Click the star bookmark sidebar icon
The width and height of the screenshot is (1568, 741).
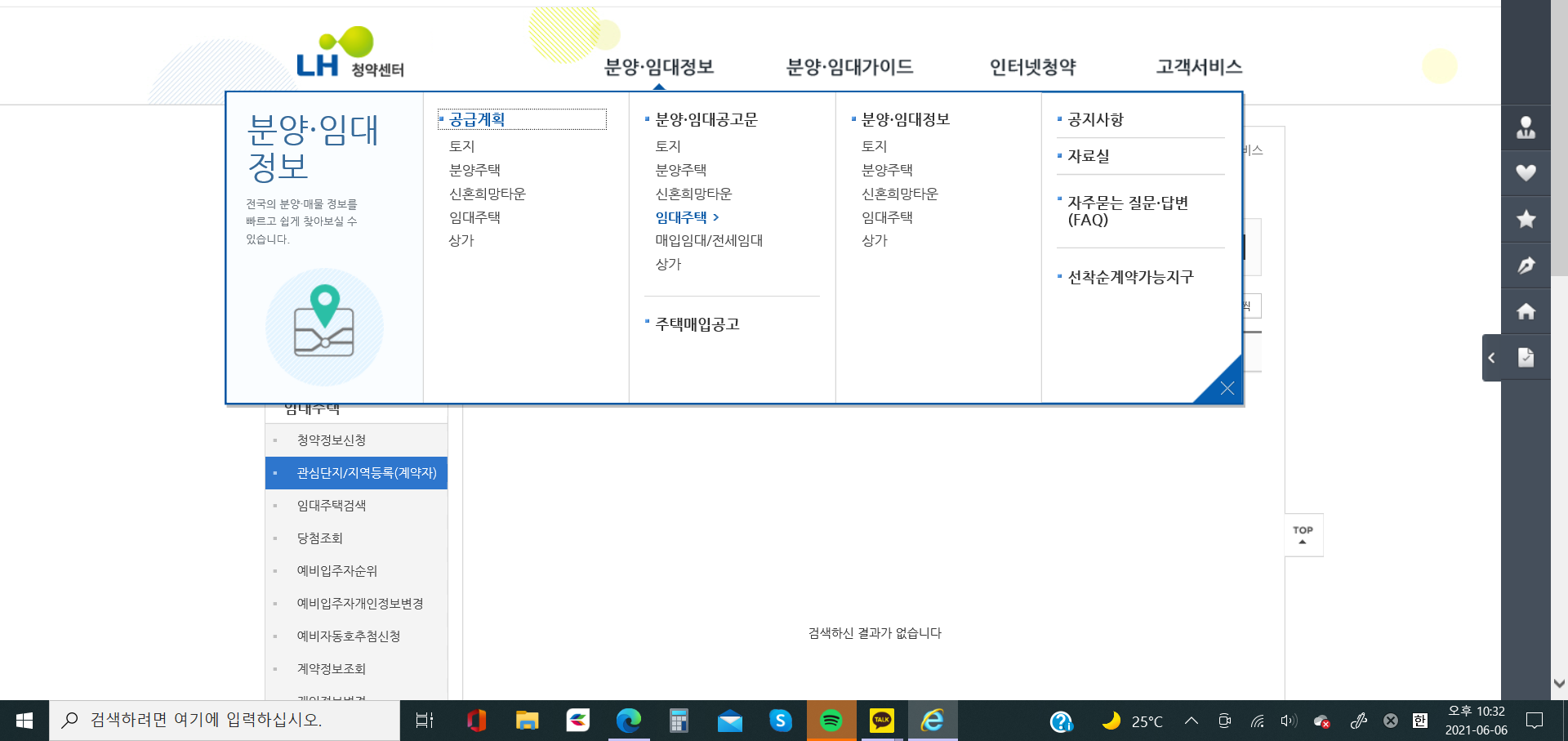point(1526,219)
